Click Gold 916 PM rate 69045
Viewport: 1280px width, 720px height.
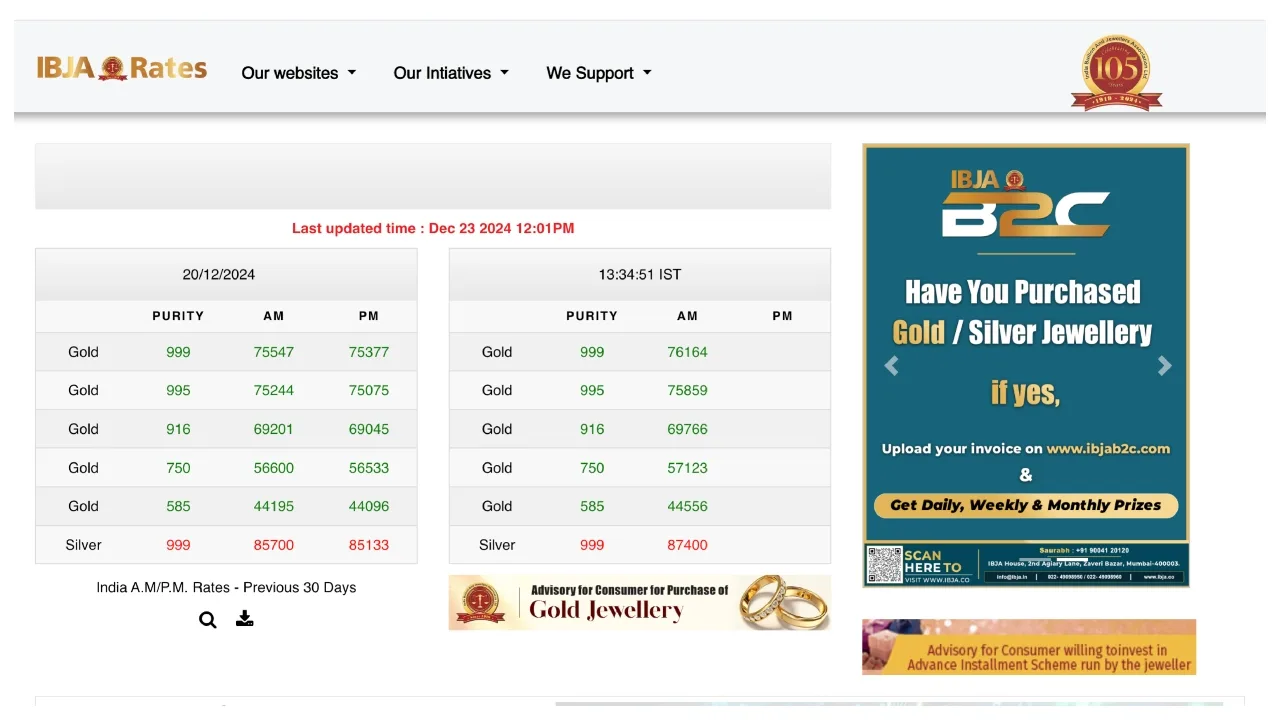(369, 429)
